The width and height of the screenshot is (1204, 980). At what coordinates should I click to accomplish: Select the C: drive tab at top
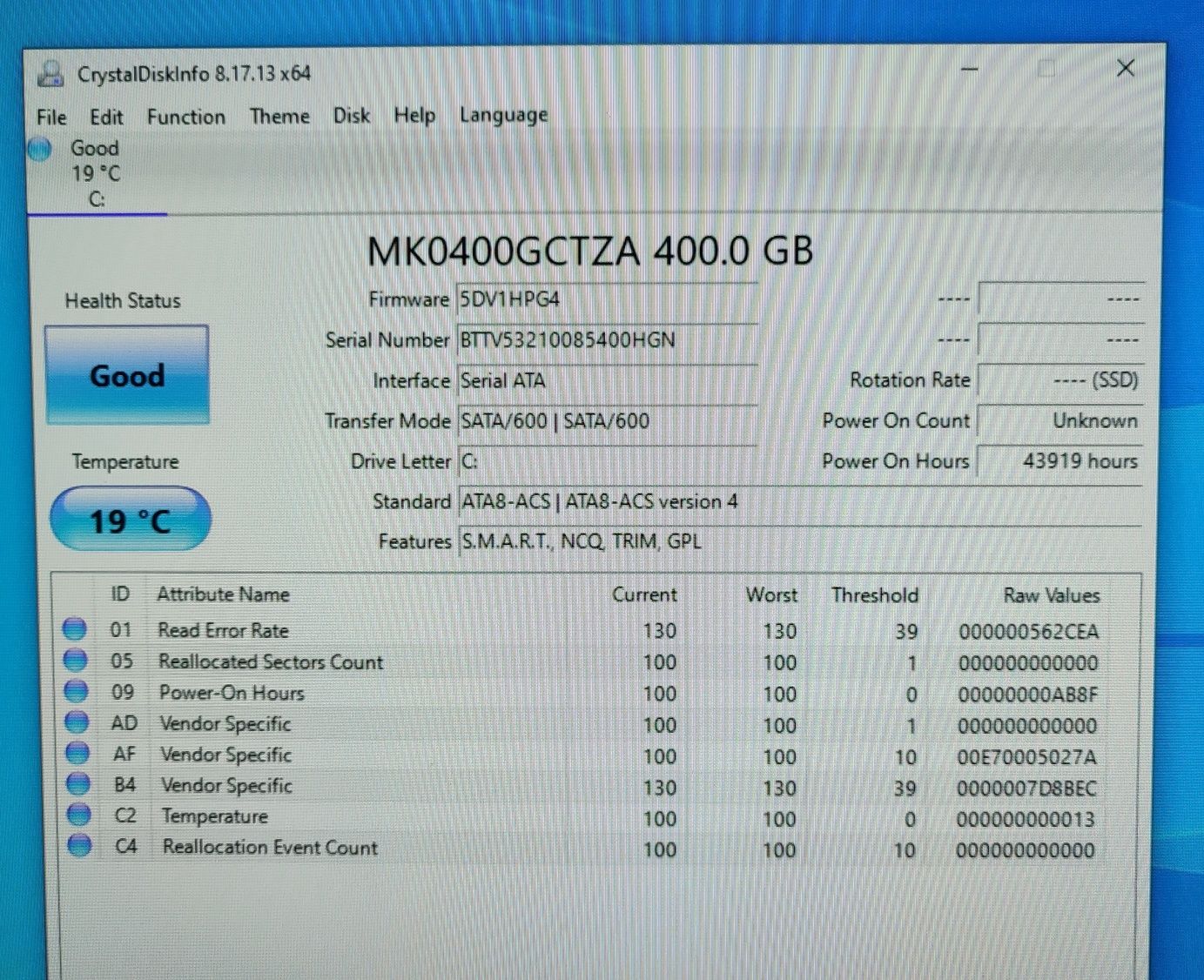point(97,174)
